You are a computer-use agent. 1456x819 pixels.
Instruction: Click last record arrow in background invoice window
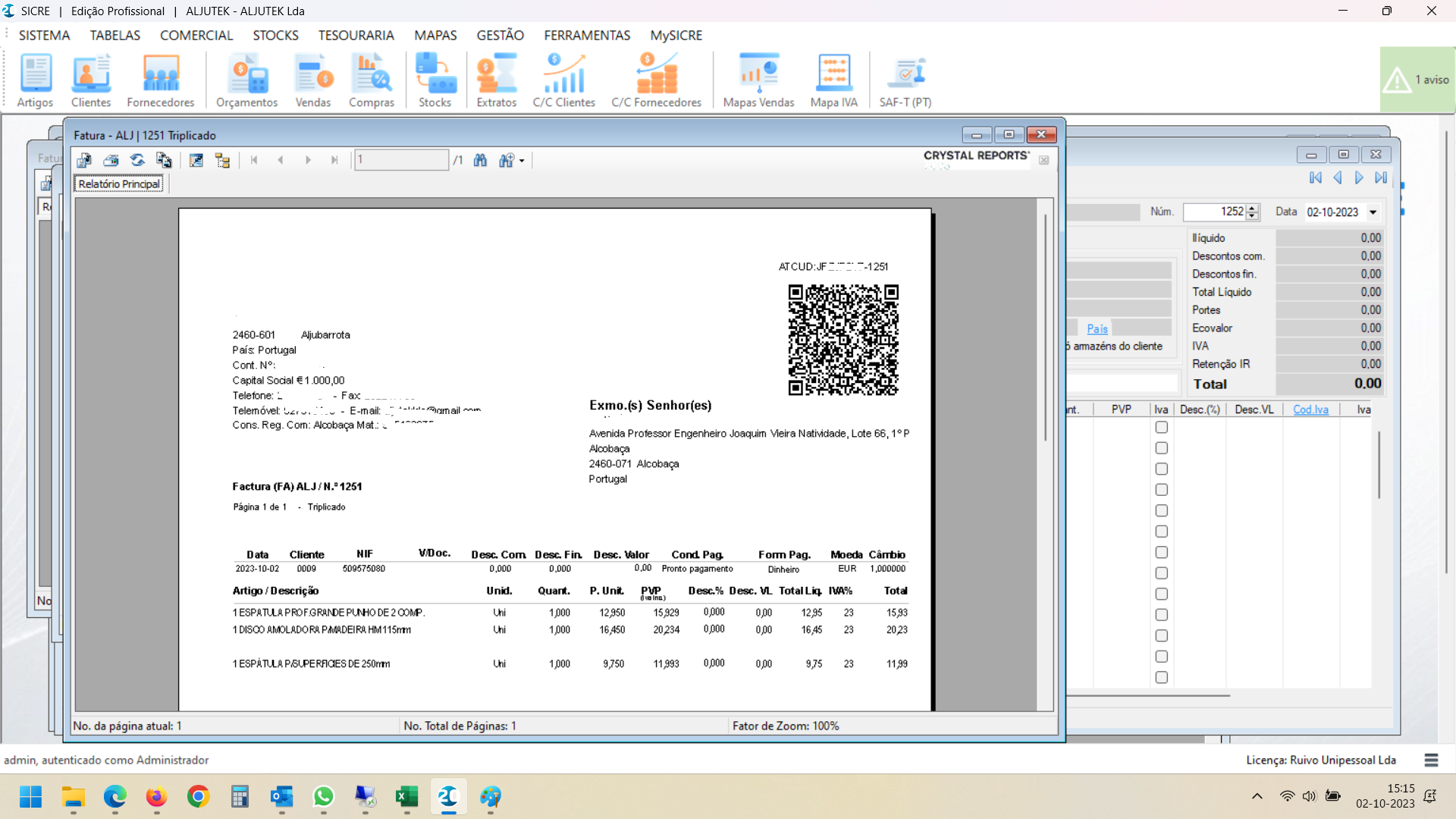[x=1381, y=177]
